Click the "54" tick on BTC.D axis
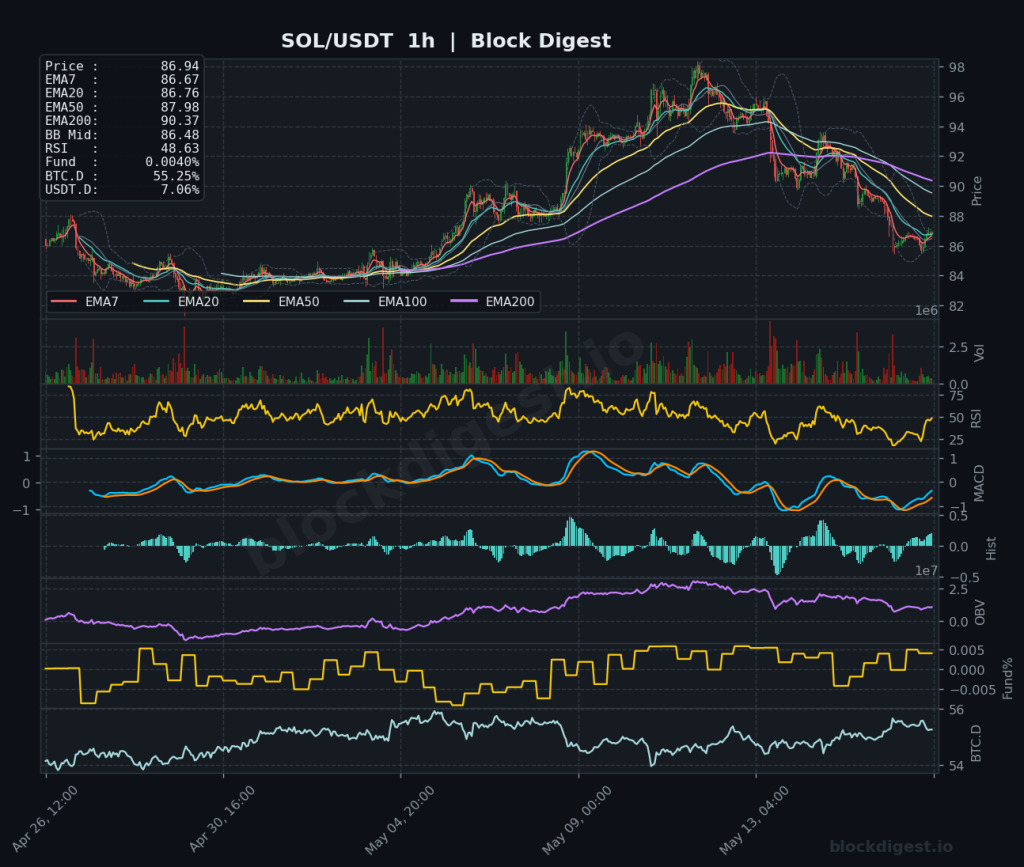1024x867 pixels. click(x=956, y=766)
